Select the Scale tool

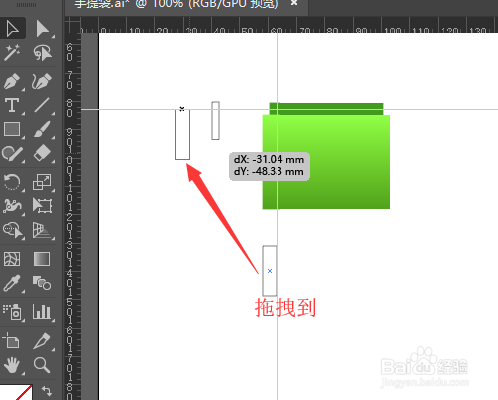pos(42,182)
